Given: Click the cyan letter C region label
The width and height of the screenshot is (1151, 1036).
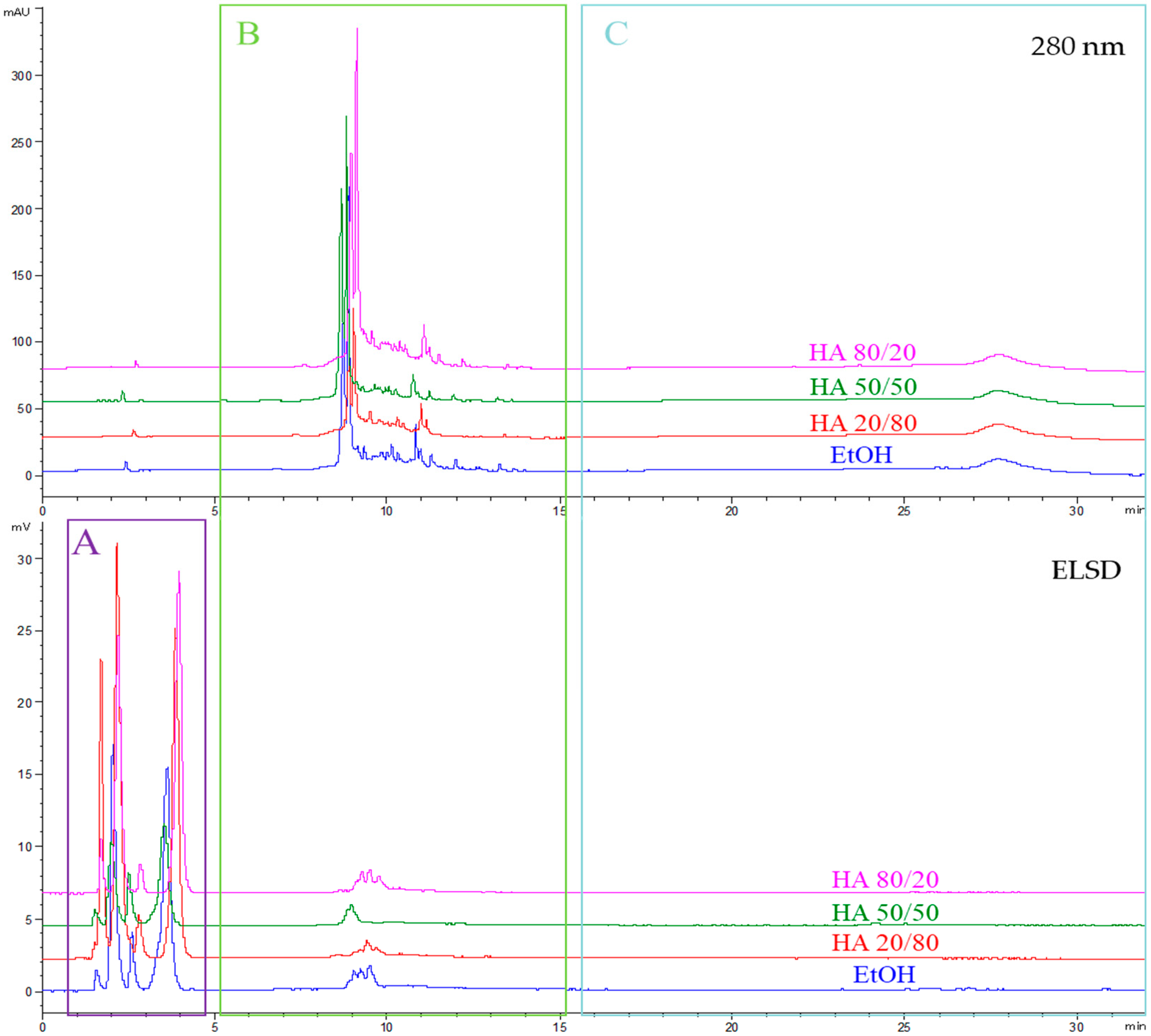Looking at the screenshot, I should coord(616,34).
